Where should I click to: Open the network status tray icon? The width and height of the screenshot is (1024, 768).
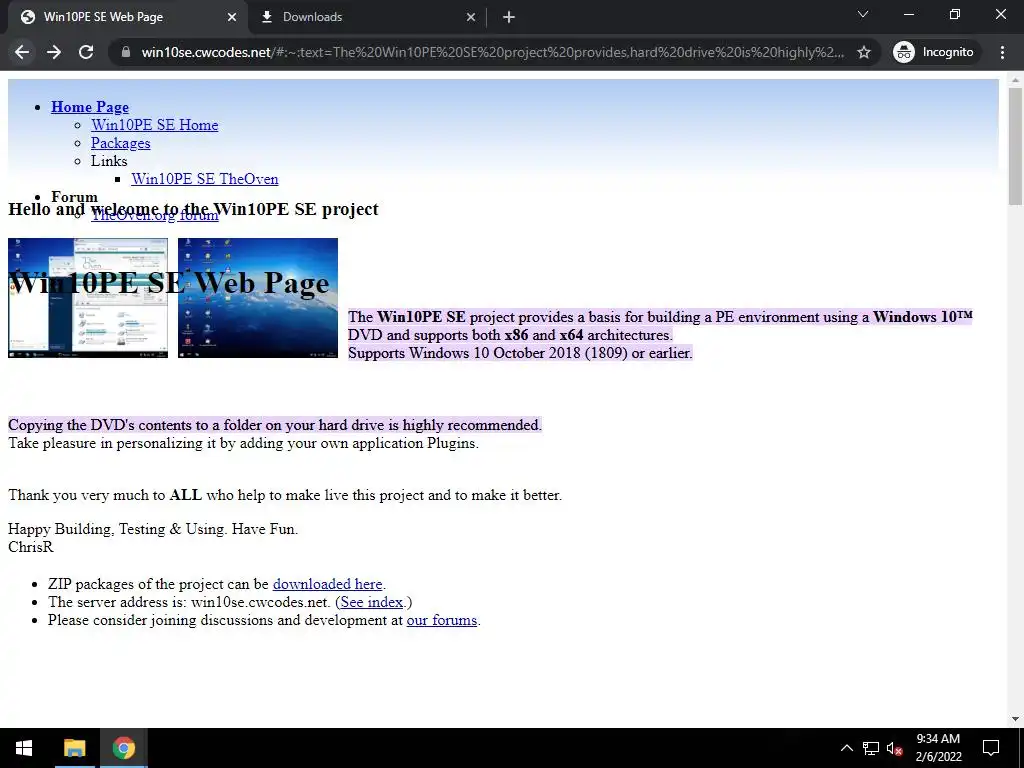coord(871,748)
